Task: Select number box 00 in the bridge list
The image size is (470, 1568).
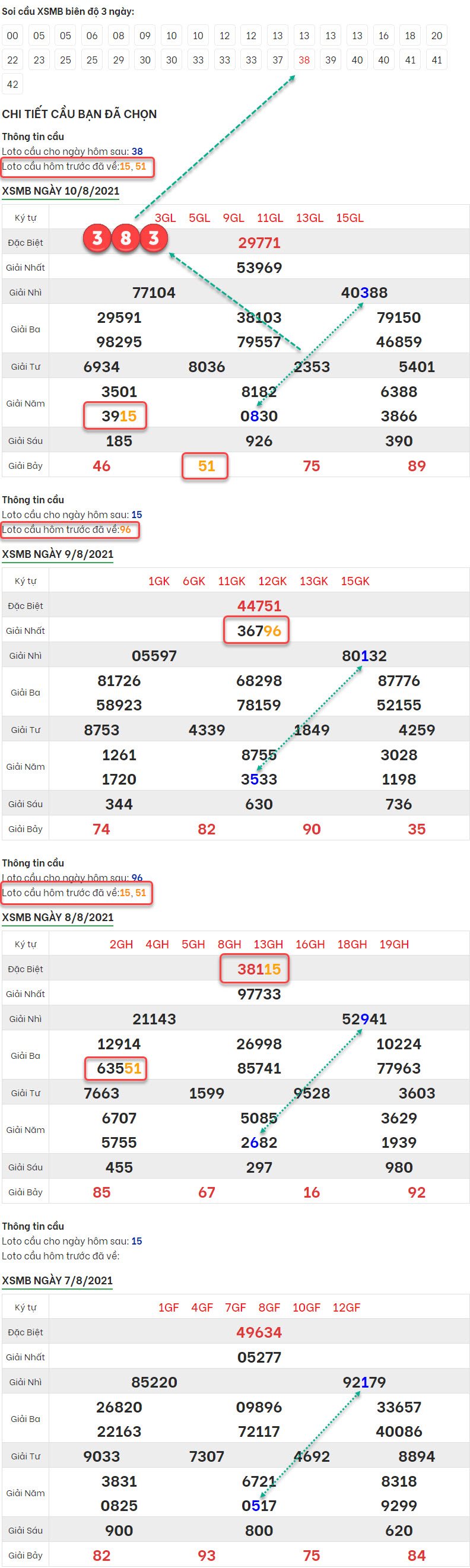Action: coord(13,36)
